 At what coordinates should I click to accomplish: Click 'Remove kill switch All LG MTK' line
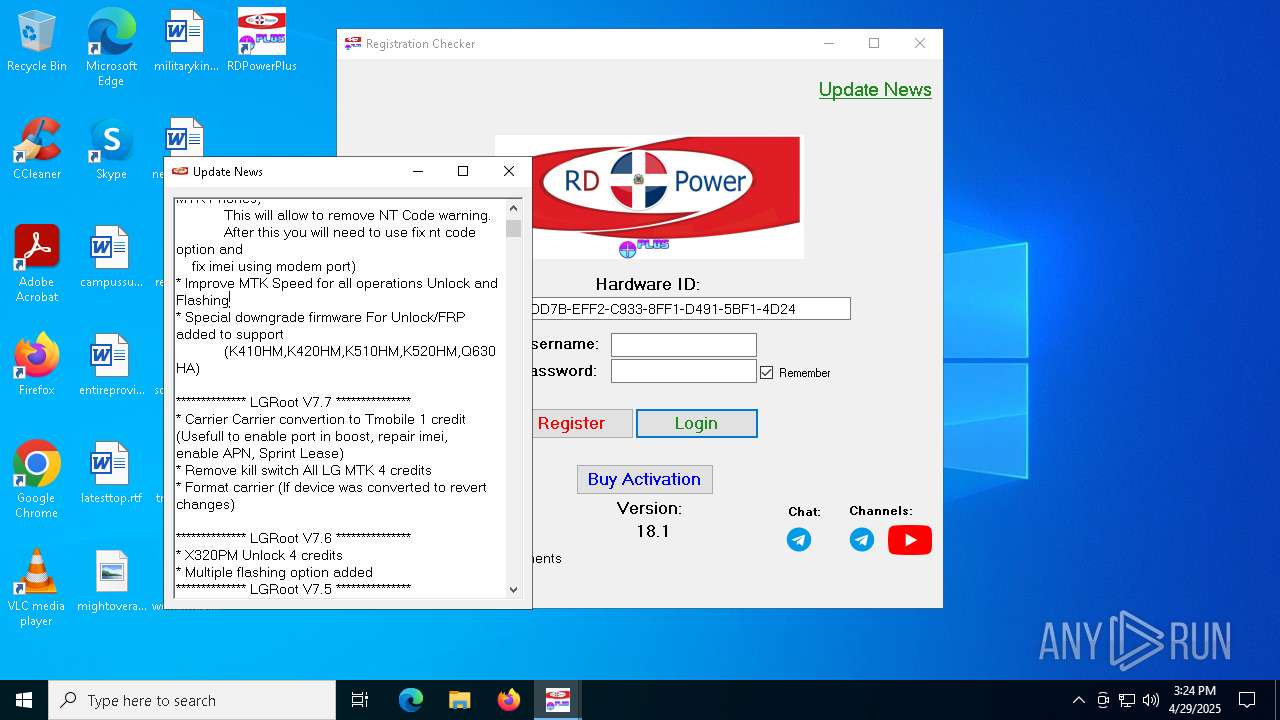[x=304, y=470]
